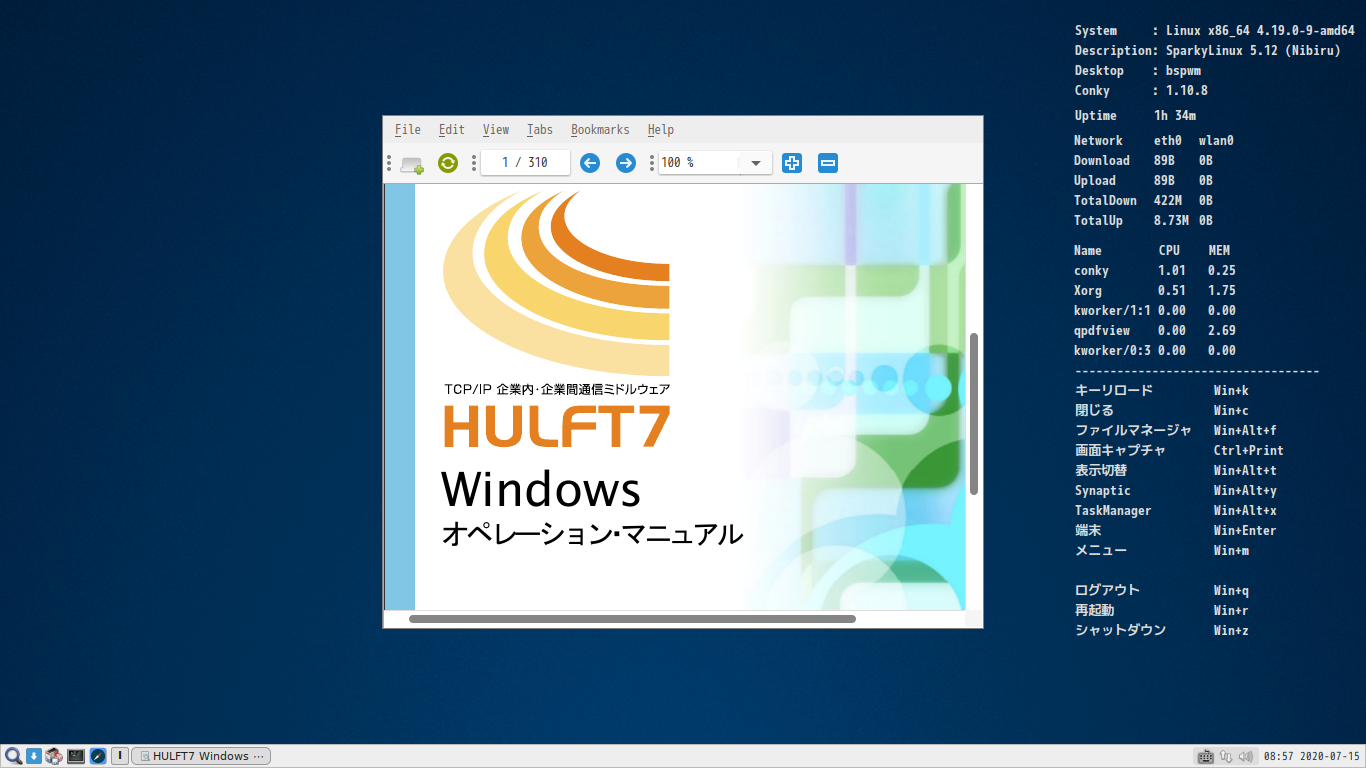The width and height of the screenshot is (1366, 768).
Task: Click the TaskManager Win+Alt+x conky line
Action: 1176,510
